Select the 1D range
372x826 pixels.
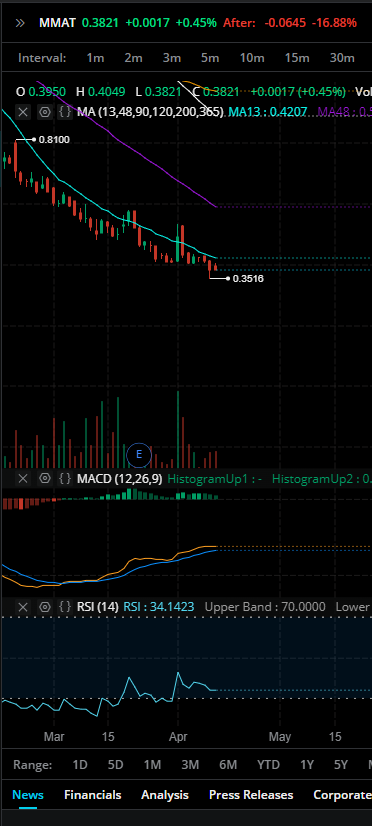tap(80, 765)
